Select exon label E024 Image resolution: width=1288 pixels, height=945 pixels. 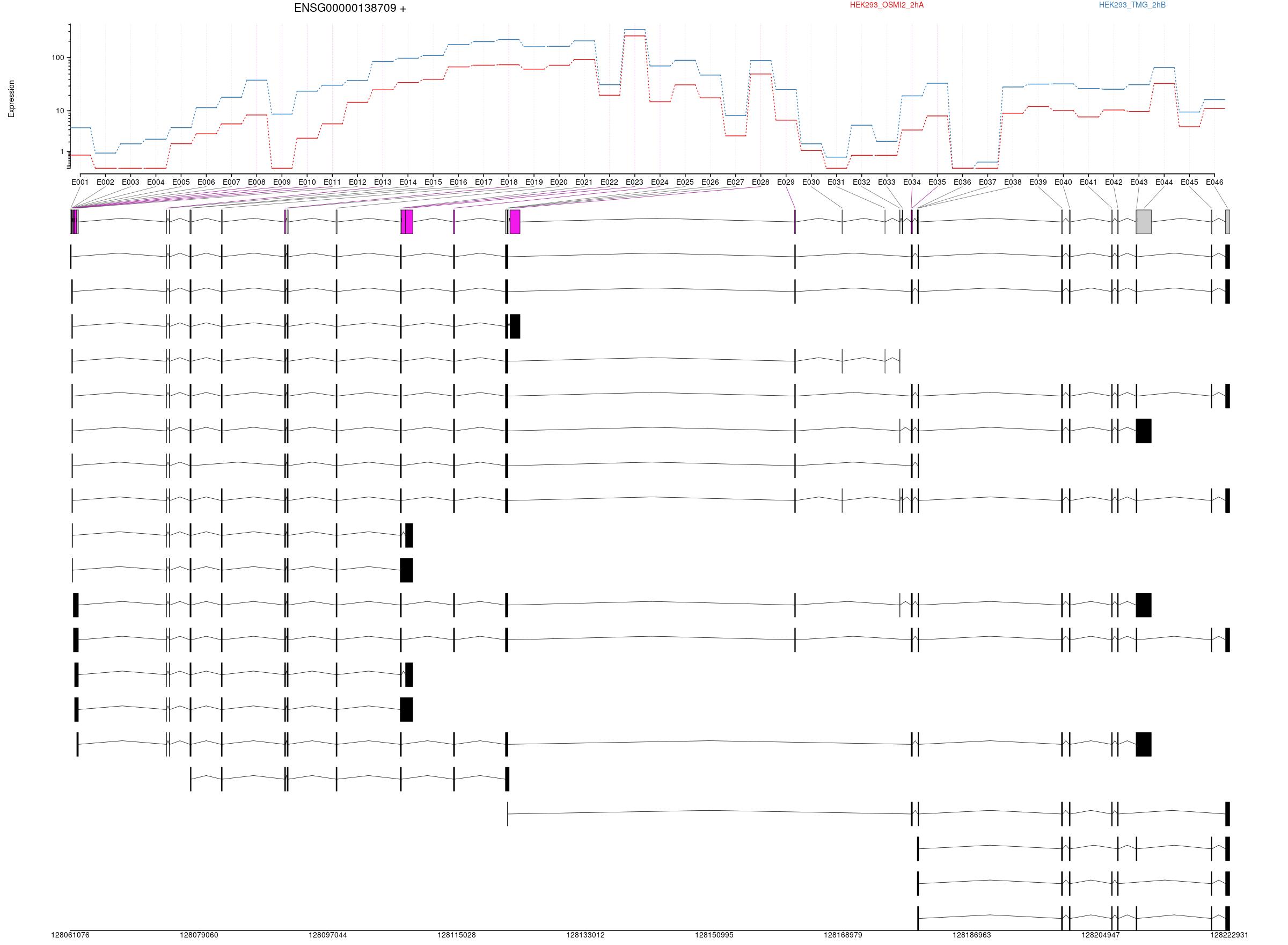pos(660,183)
